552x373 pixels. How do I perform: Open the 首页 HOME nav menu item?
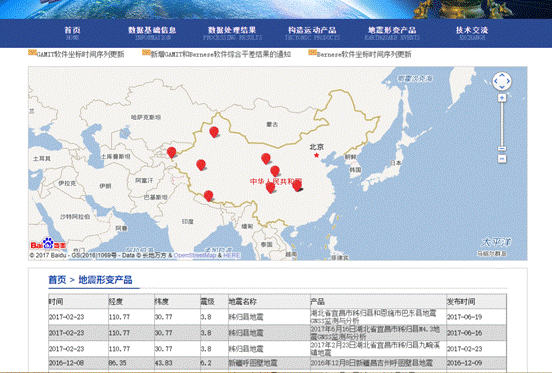pyautogui.click(x=72, y=33)
